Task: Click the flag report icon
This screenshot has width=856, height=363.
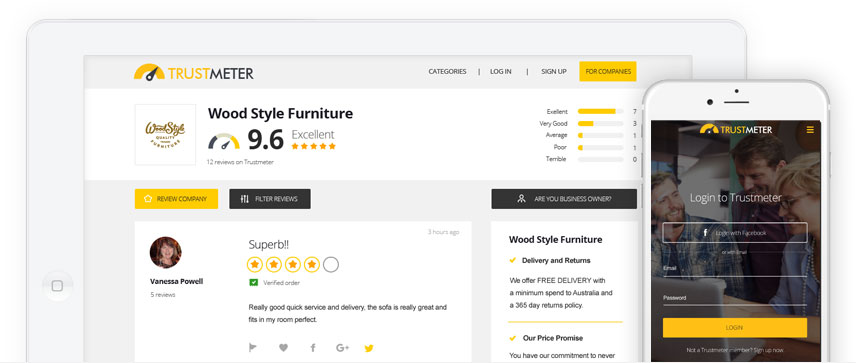Action: pyautogui.click(x=253, y=348)
